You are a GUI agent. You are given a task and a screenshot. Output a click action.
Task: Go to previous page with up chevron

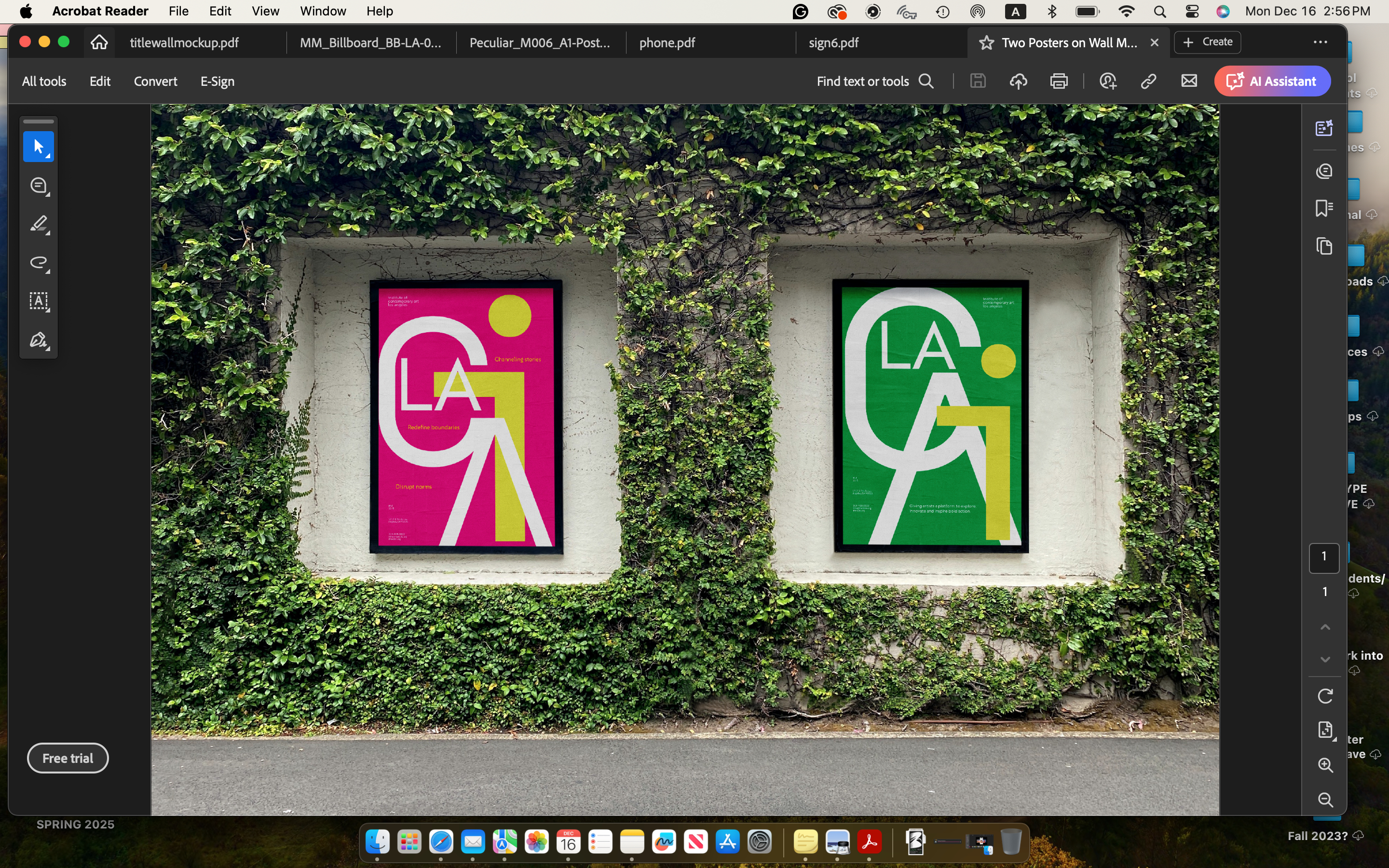tap(1325, 627)
